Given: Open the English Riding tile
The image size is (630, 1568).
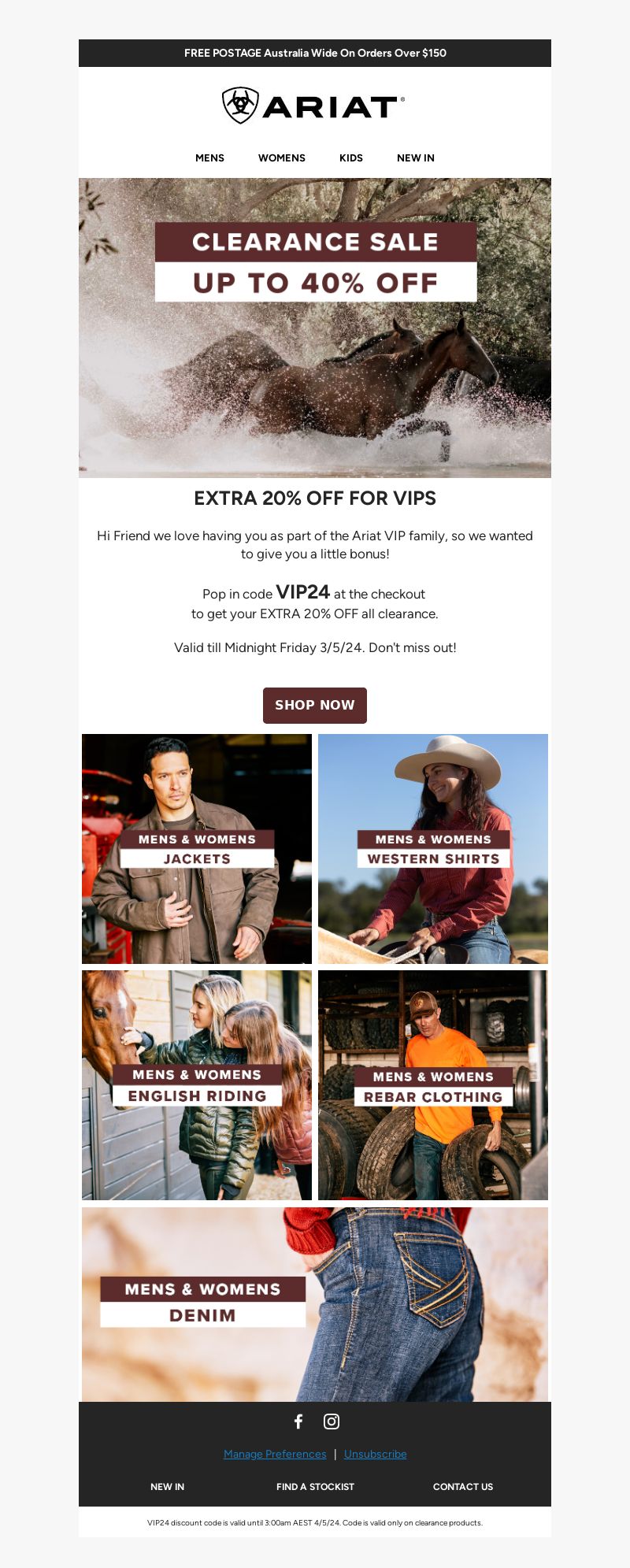Looking at the screenshot, I should (x=197, y=1085).
